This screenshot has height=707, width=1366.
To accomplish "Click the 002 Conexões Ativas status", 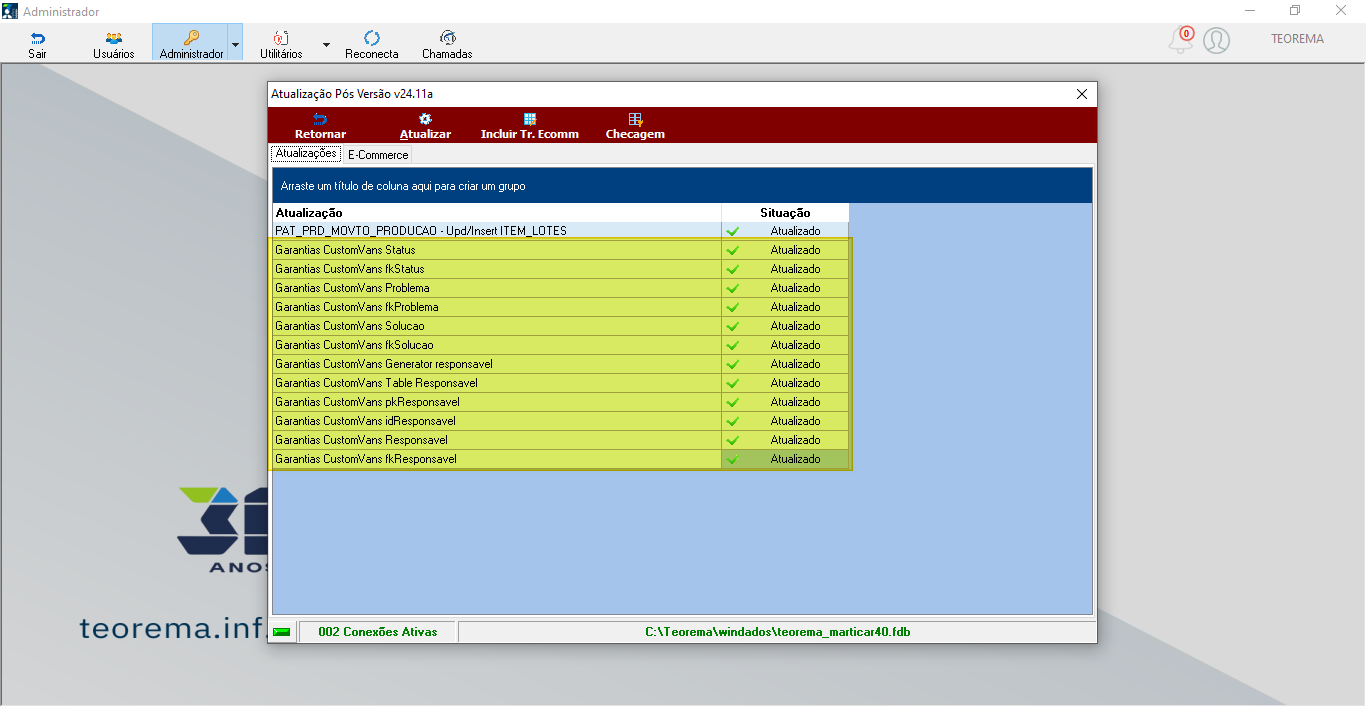I will [377, 632].
